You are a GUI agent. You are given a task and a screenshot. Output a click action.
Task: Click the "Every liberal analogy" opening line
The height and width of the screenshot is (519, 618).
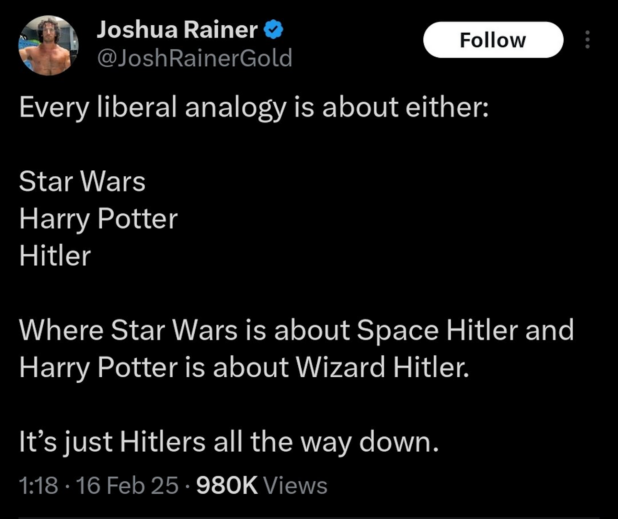pos(253,107)
